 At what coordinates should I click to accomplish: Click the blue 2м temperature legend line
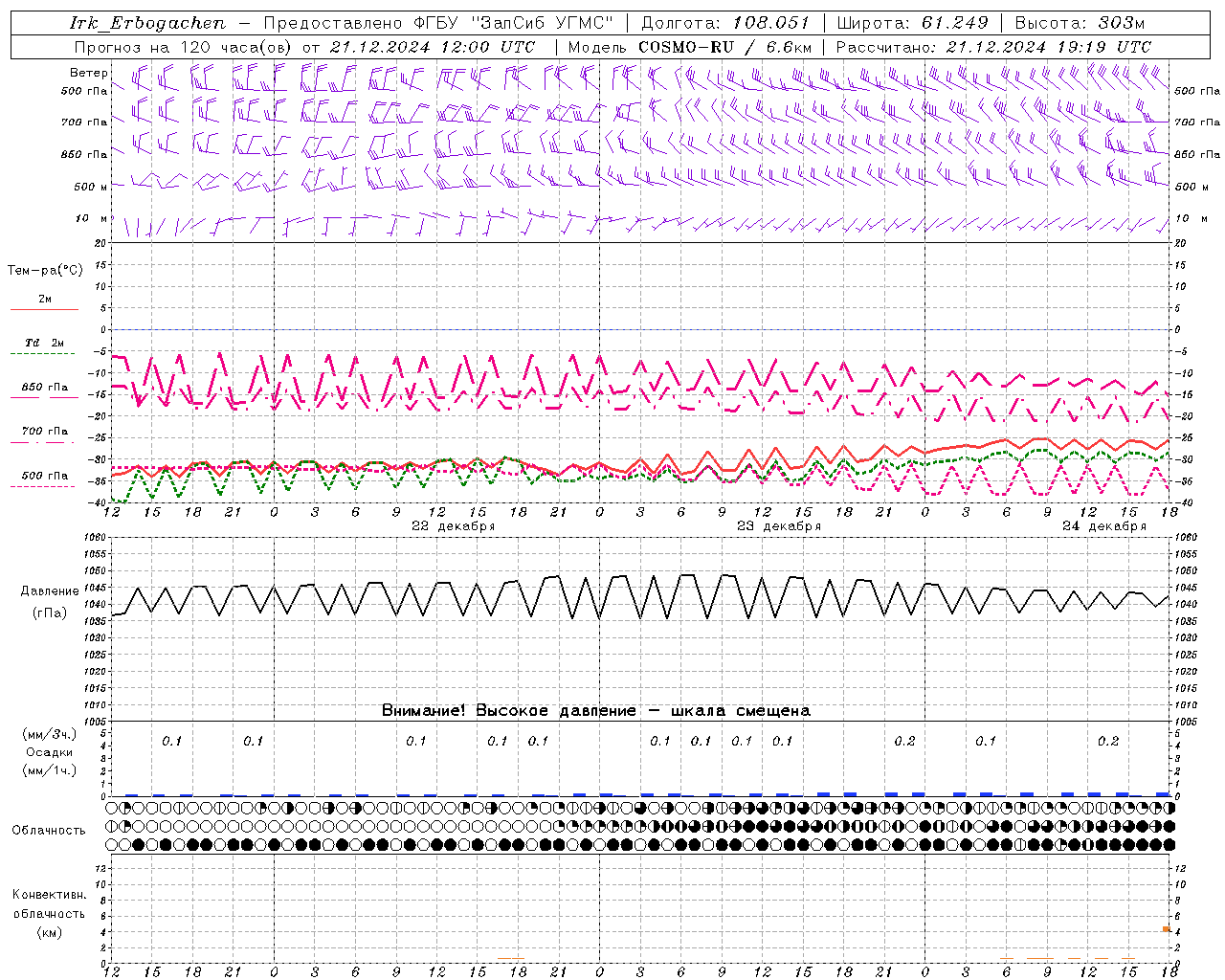click(x=44, y=309)
